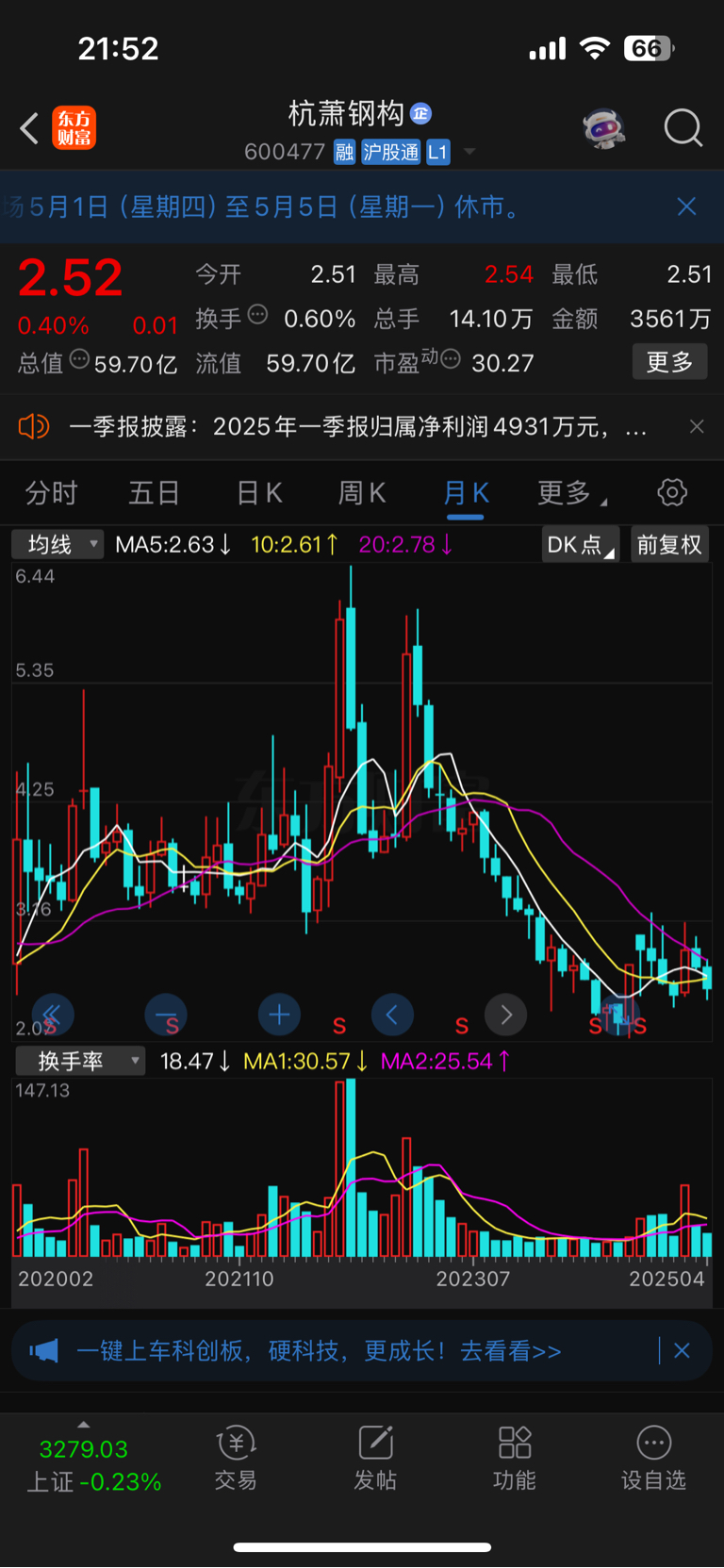Switch to the 分时 tab
The height and width of the screenshot is (1568, 724).
pos(51,492)
